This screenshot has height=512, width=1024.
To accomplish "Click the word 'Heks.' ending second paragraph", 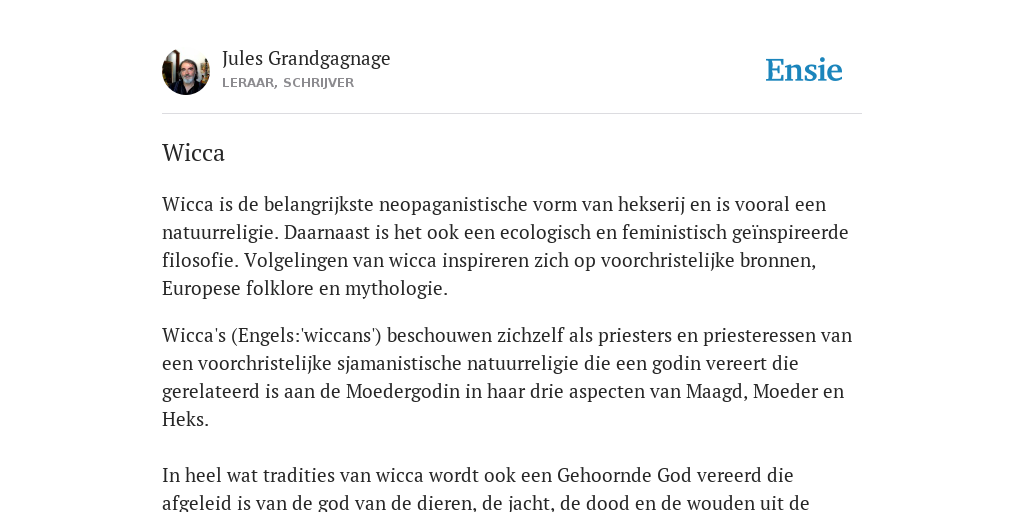I will (185, 420).
